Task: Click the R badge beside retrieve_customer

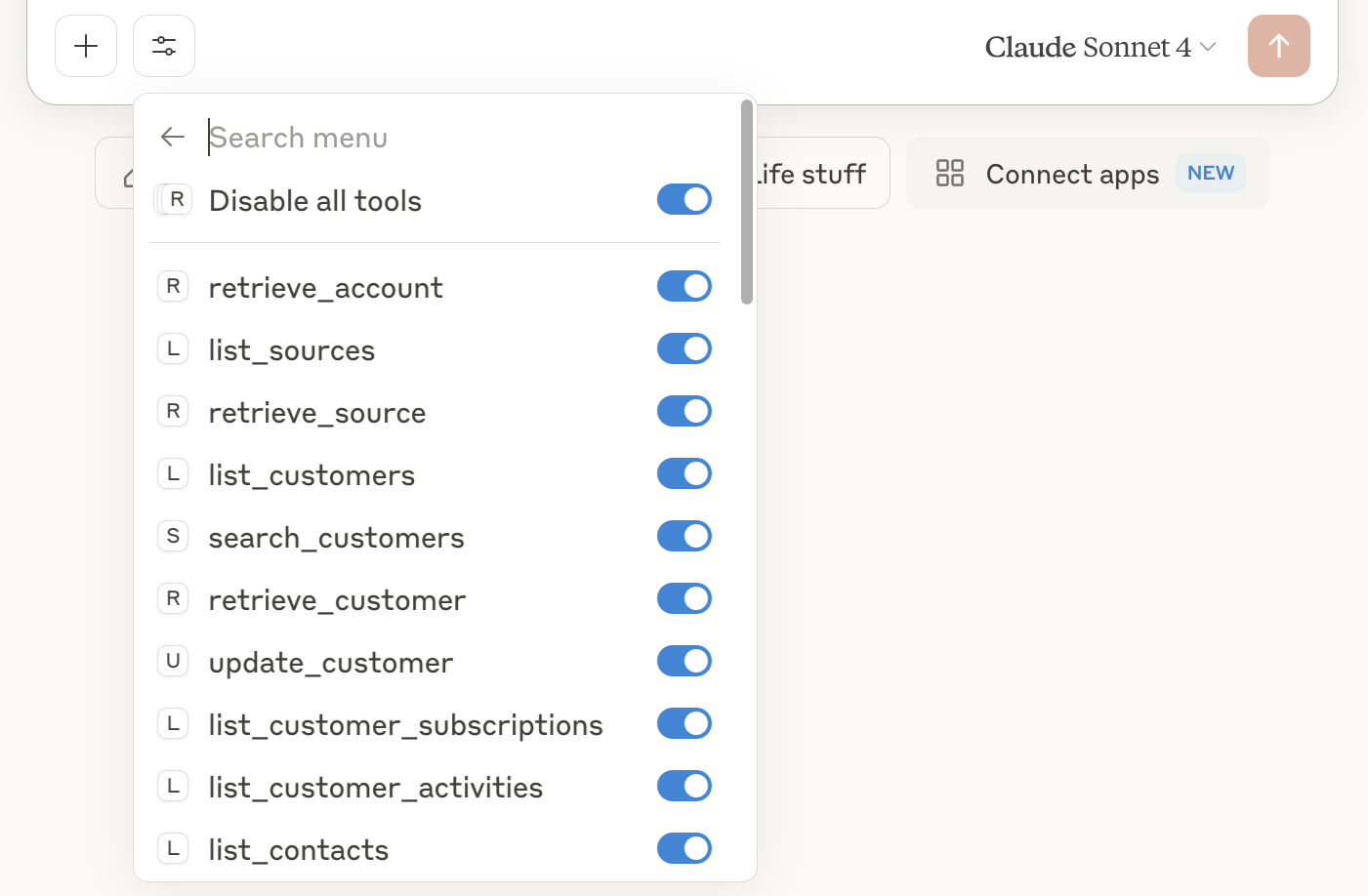Action: (173, 598)
